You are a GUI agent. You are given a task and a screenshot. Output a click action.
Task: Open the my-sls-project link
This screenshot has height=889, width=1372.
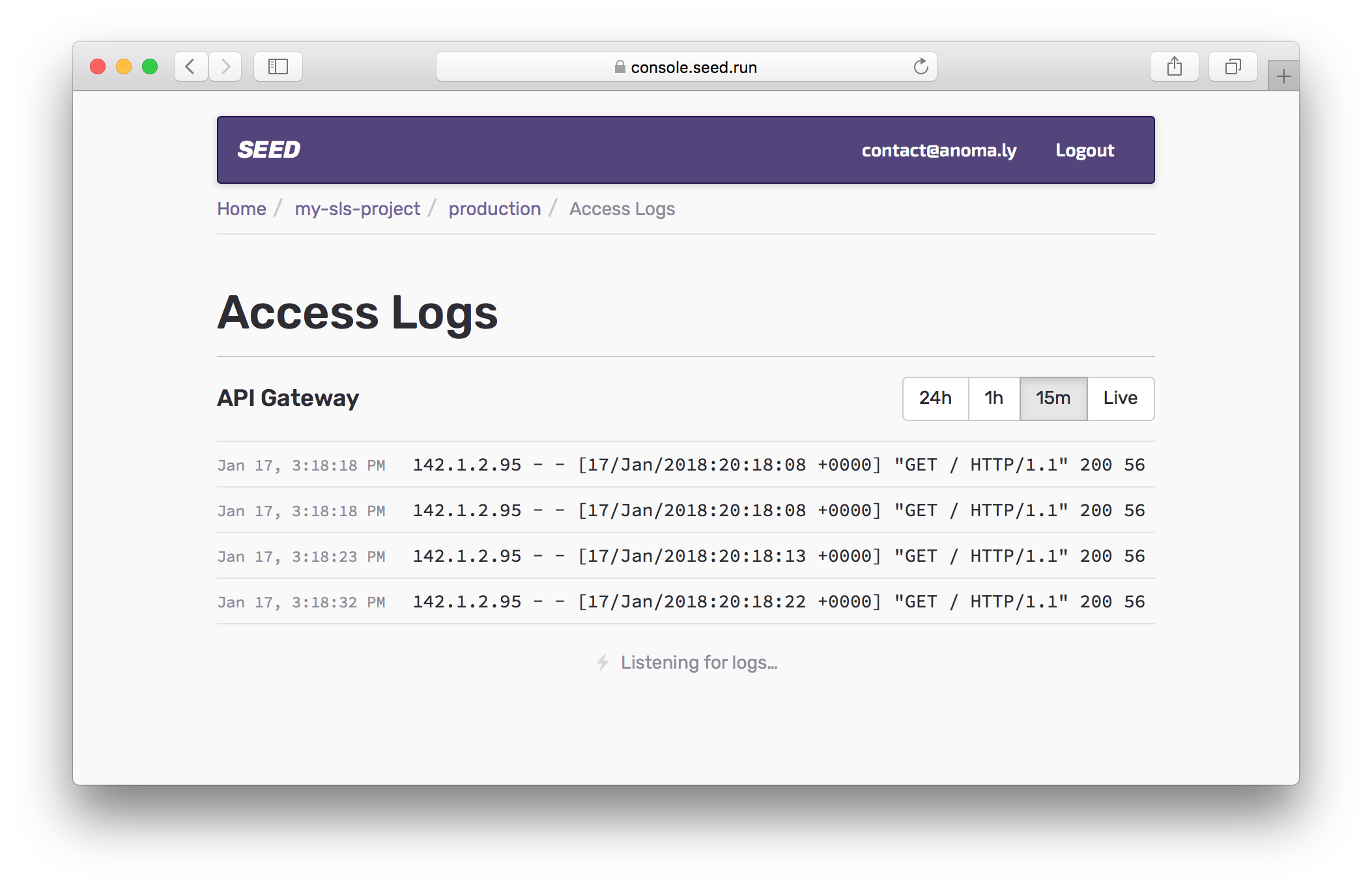tap(357, 209)
